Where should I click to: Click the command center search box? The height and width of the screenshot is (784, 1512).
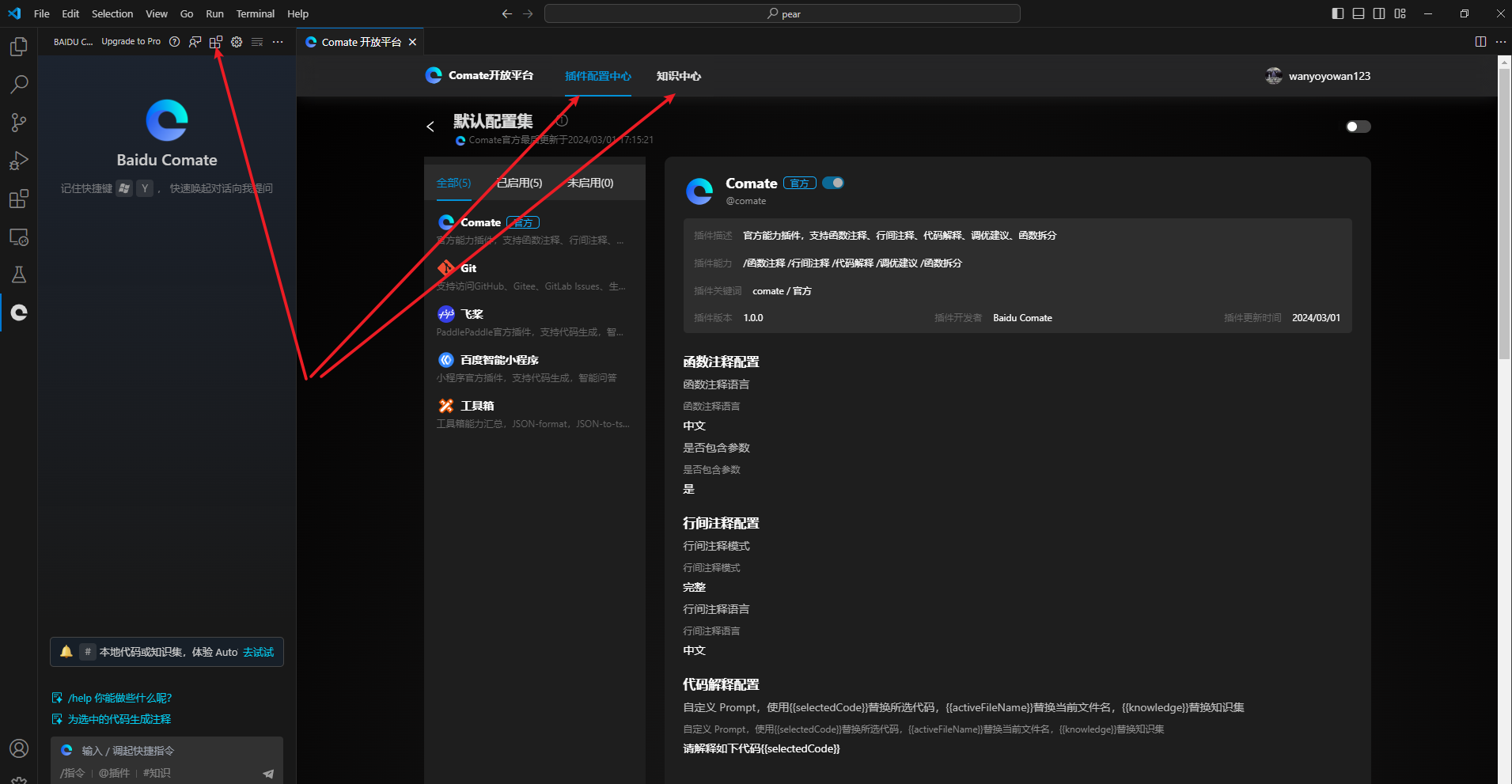coord(783,13)
